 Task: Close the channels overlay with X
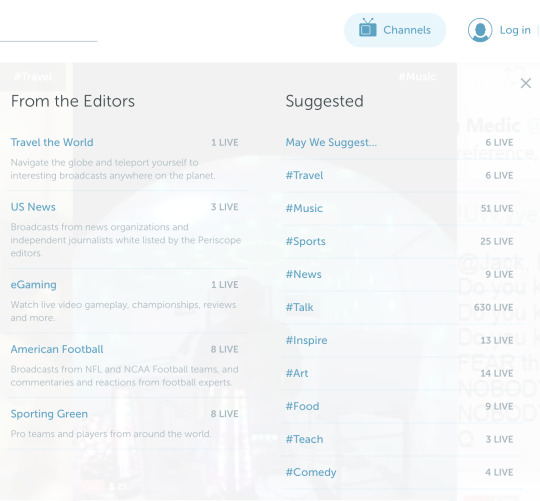pyautogui.click(x=526, y=83)
